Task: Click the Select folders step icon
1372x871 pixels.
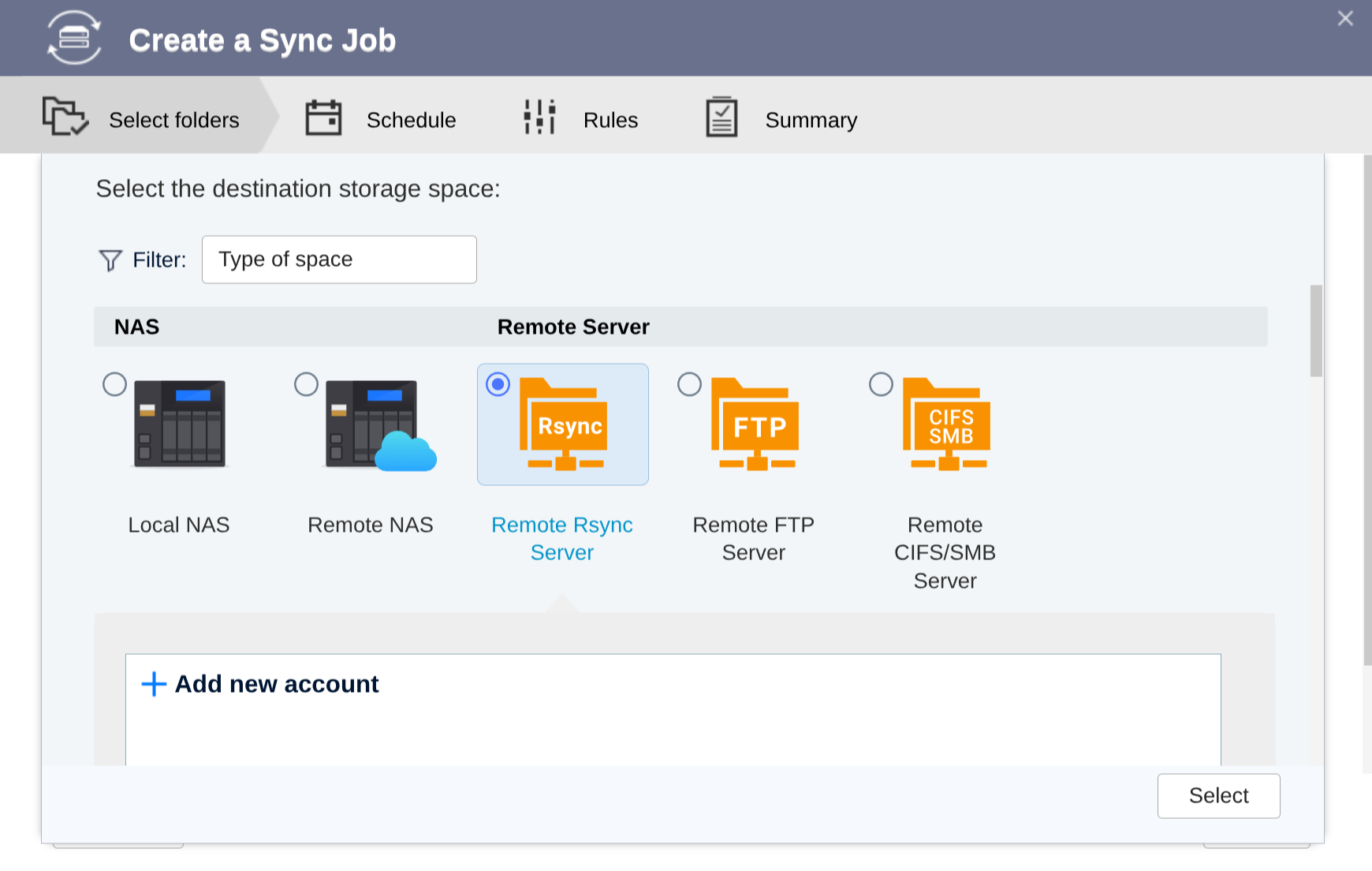Action: [x=65, y=117]
